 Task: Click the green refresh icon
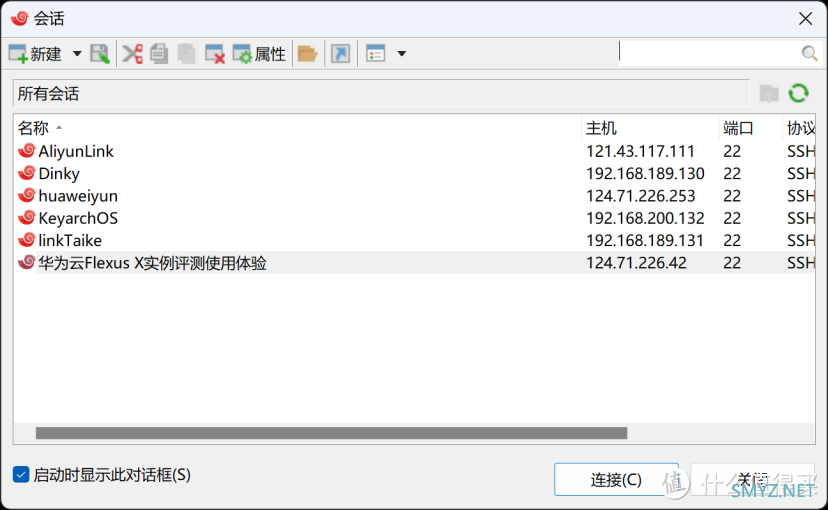[798, 93]
